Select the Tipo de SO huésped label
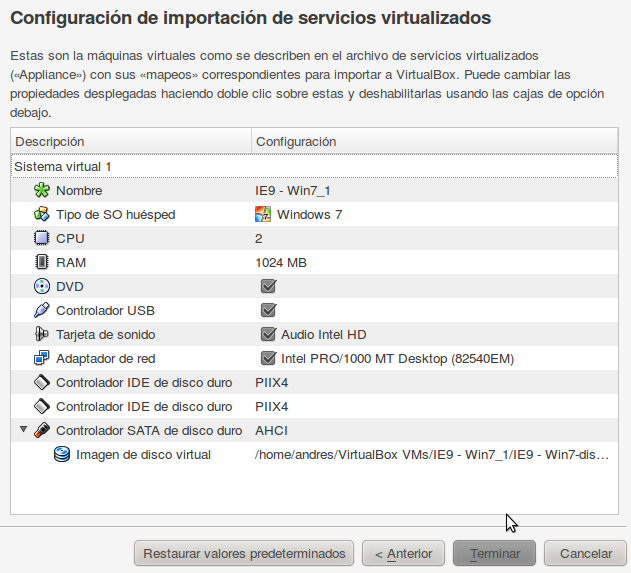This screenshot has width=631, height=573. [x=116, y=214]
